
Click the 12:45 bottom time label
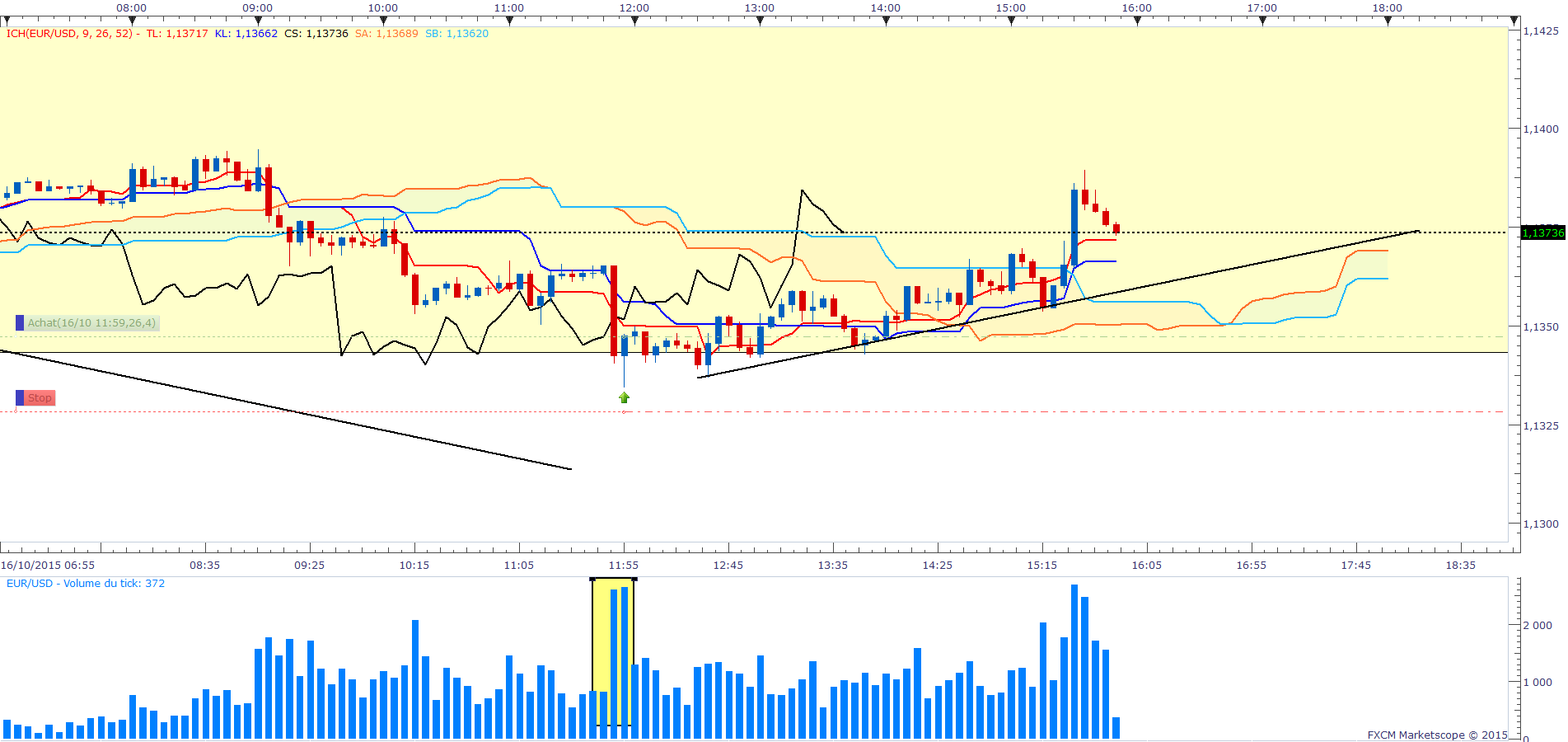pyautogui.click(x=728, y=566)
